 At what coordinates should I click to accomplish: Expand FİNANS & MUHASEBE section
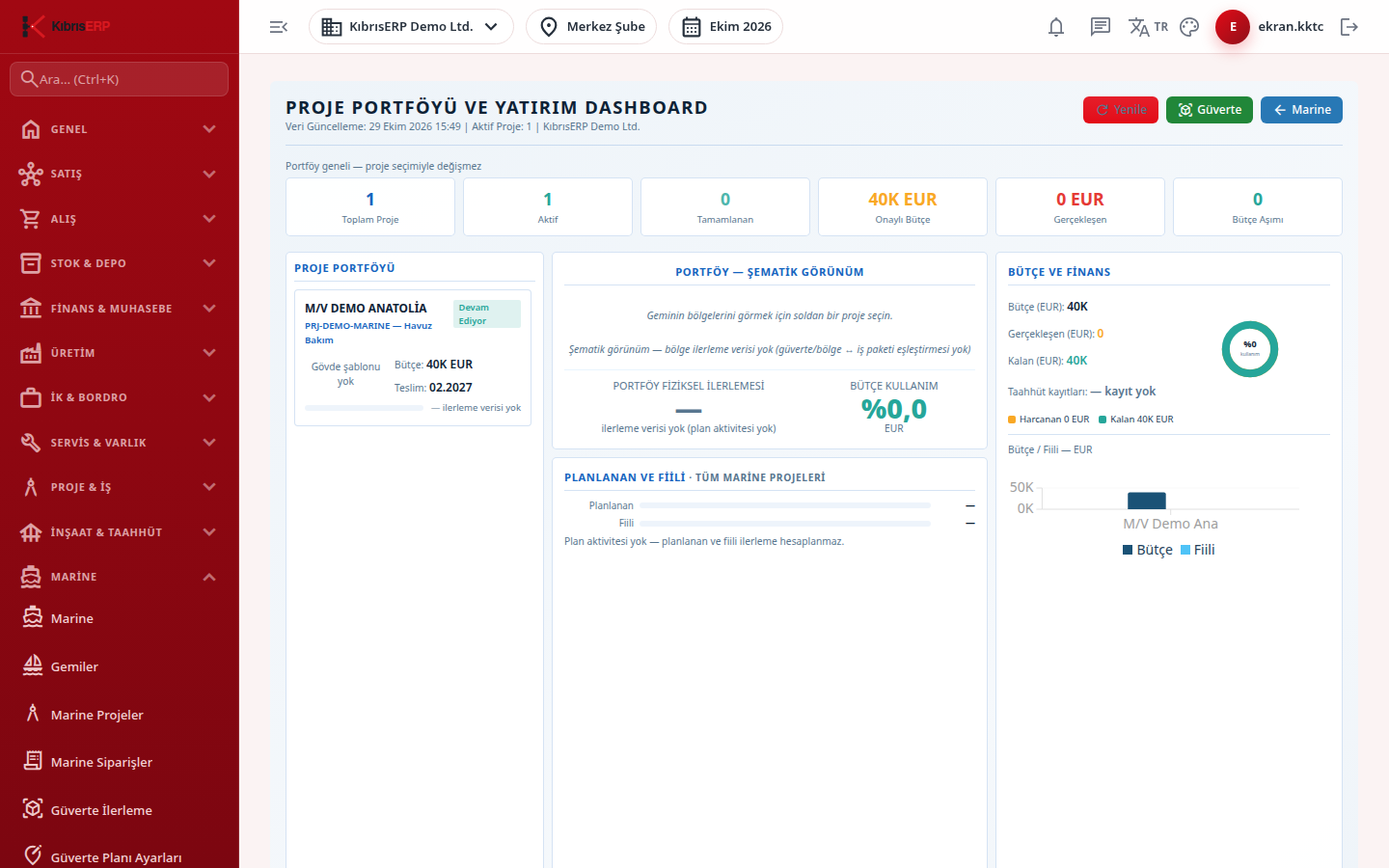tap(120, 309)
